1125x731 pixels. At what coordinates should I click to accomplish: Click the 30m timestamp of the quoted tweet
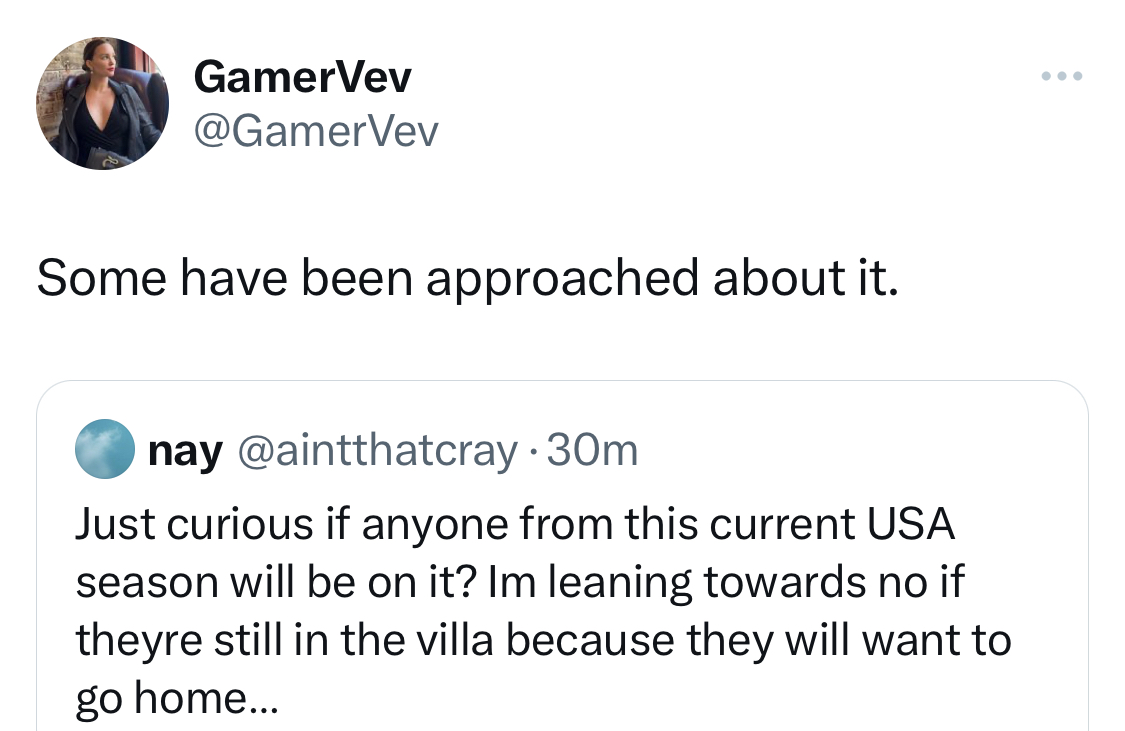click(x=592, y=451)
